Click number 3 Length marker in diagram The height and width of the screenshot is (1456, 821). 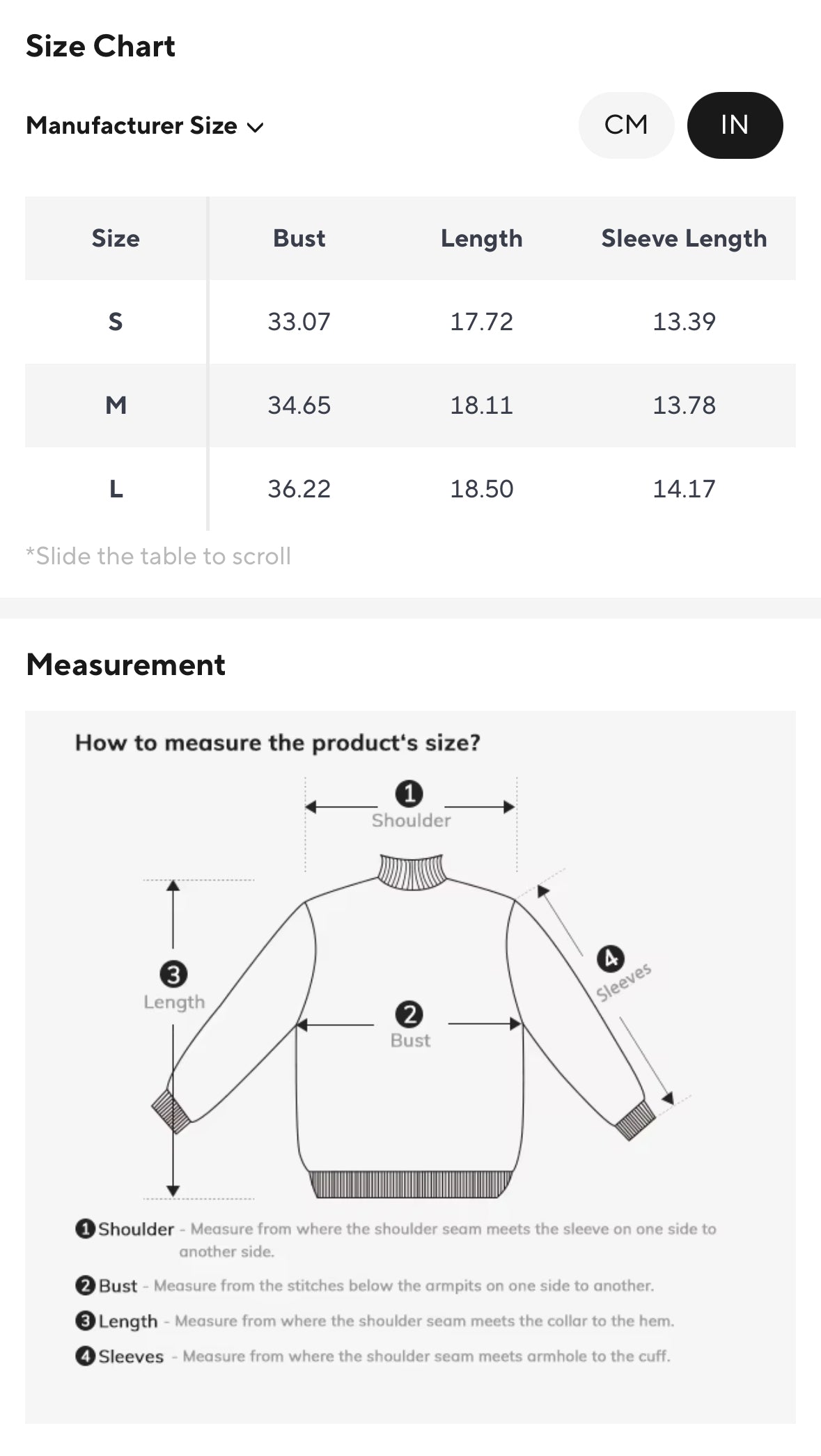173,974
